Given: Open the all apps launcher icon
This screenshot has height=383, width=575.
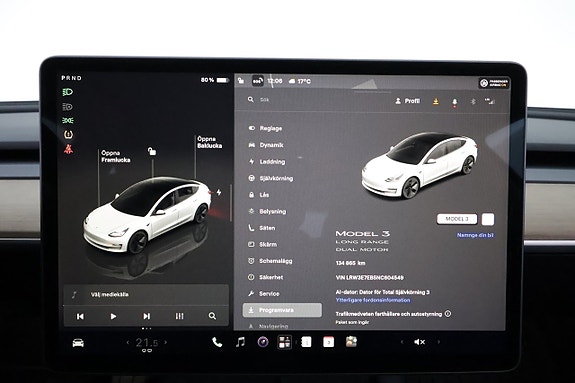Looking at the screenshot, I should pyautogui.click(x=285, y=342).
